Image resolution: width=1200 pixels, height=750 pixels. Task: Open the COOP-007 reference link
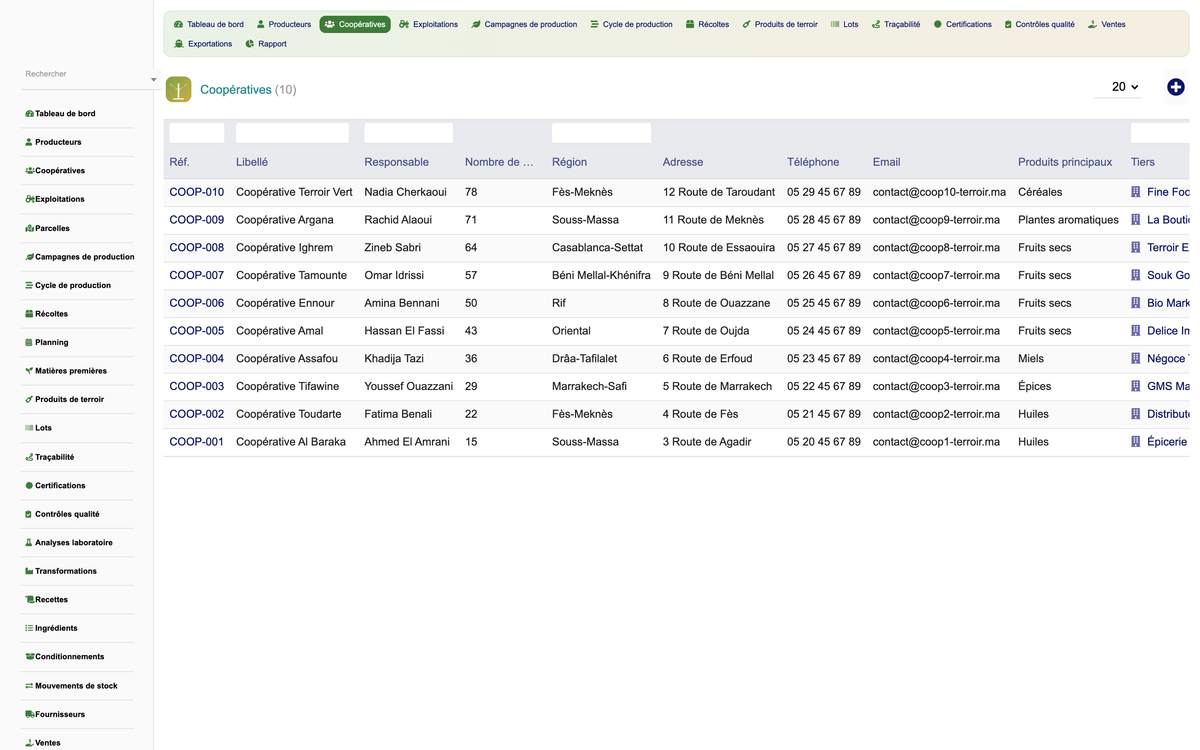click(197, 275)
